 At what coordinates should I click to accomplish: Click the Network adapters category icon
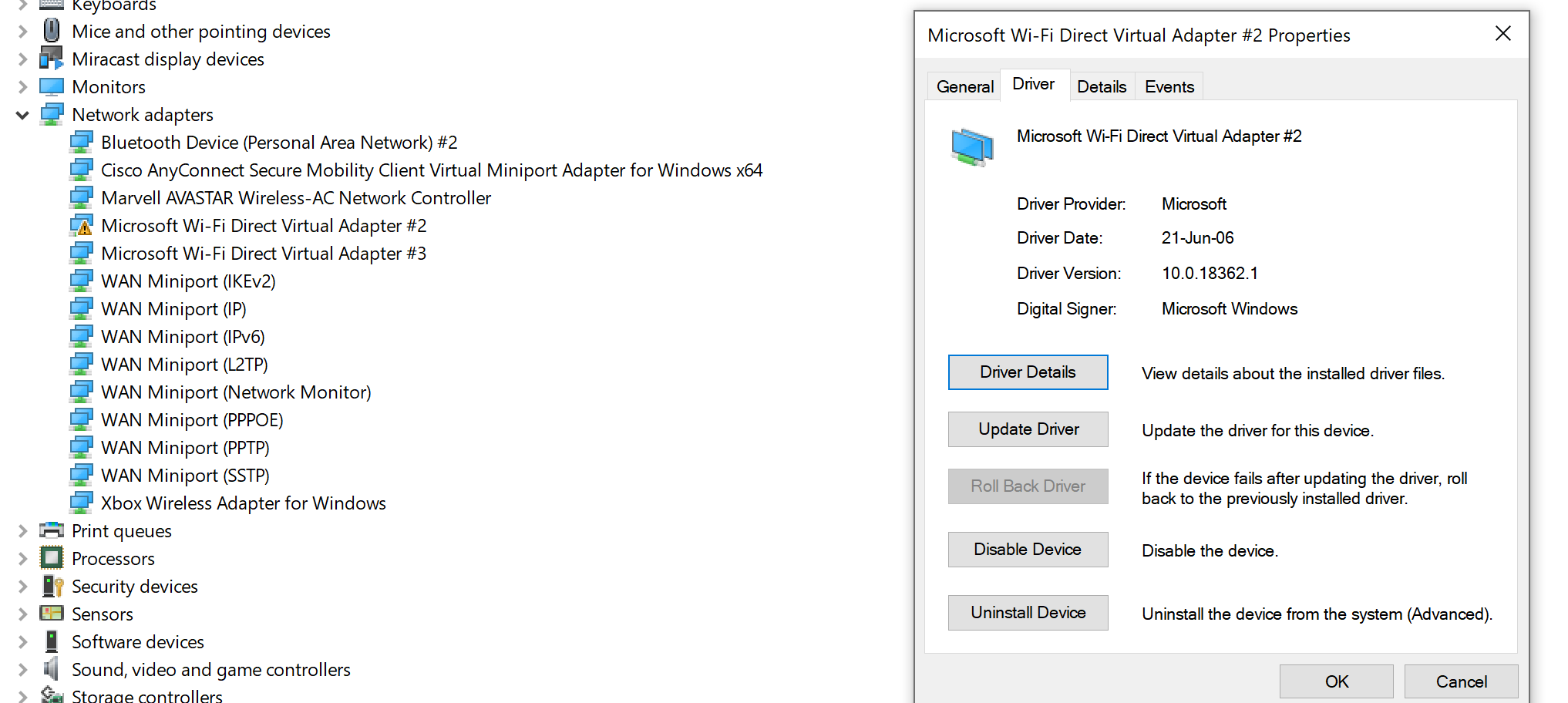pyautogui.click(x=52, y=114)
